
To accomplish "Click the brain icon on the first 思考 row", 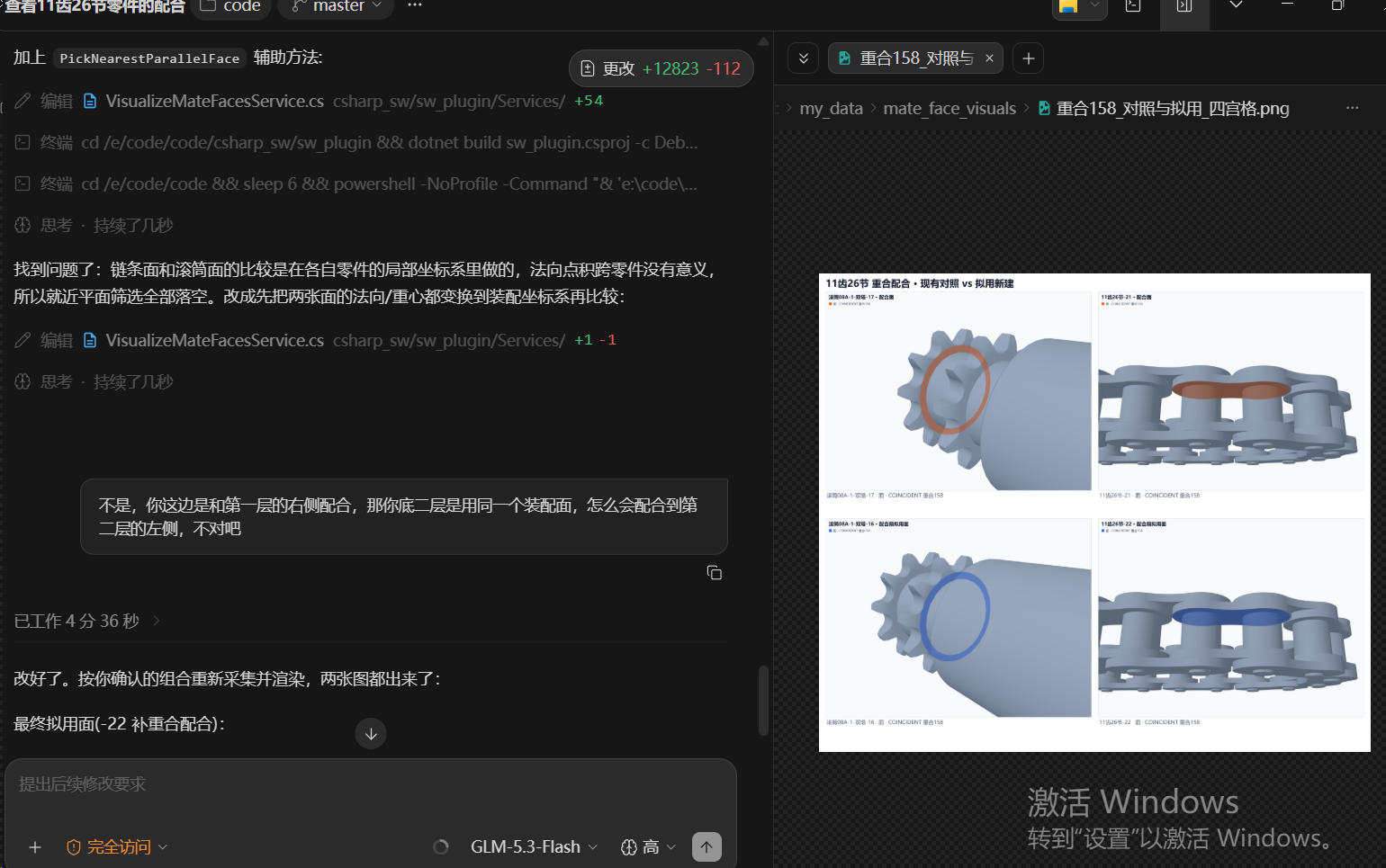I will tap(22, 225).
